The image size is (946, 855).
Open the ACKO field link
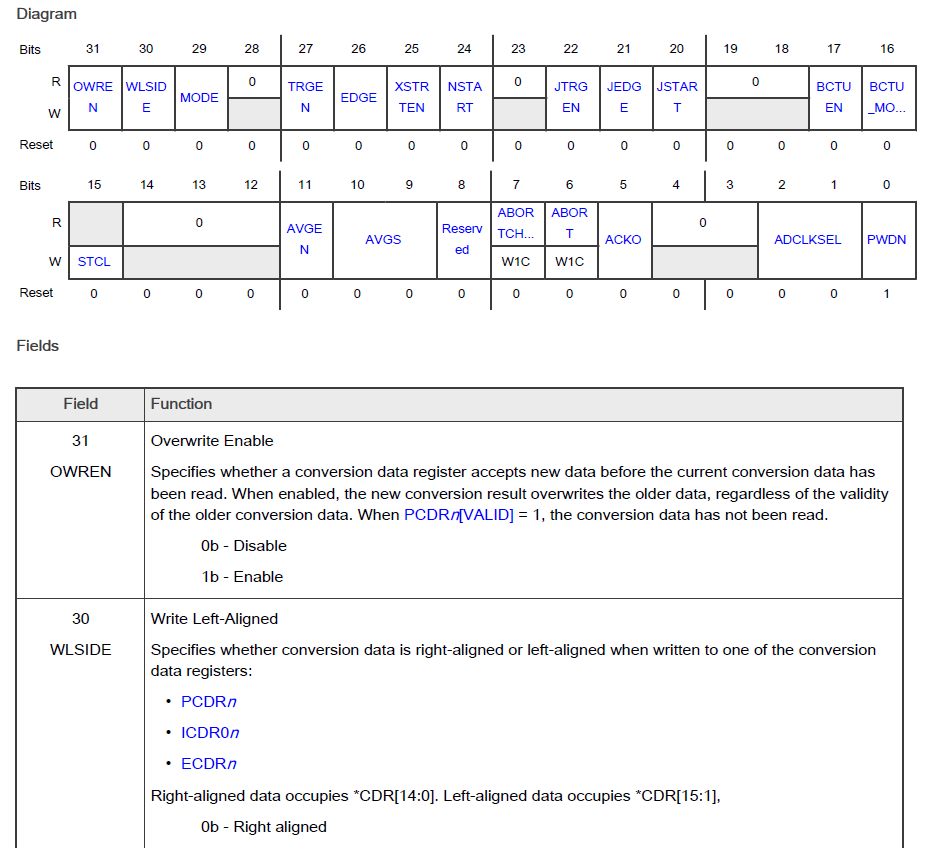(623, 240)
